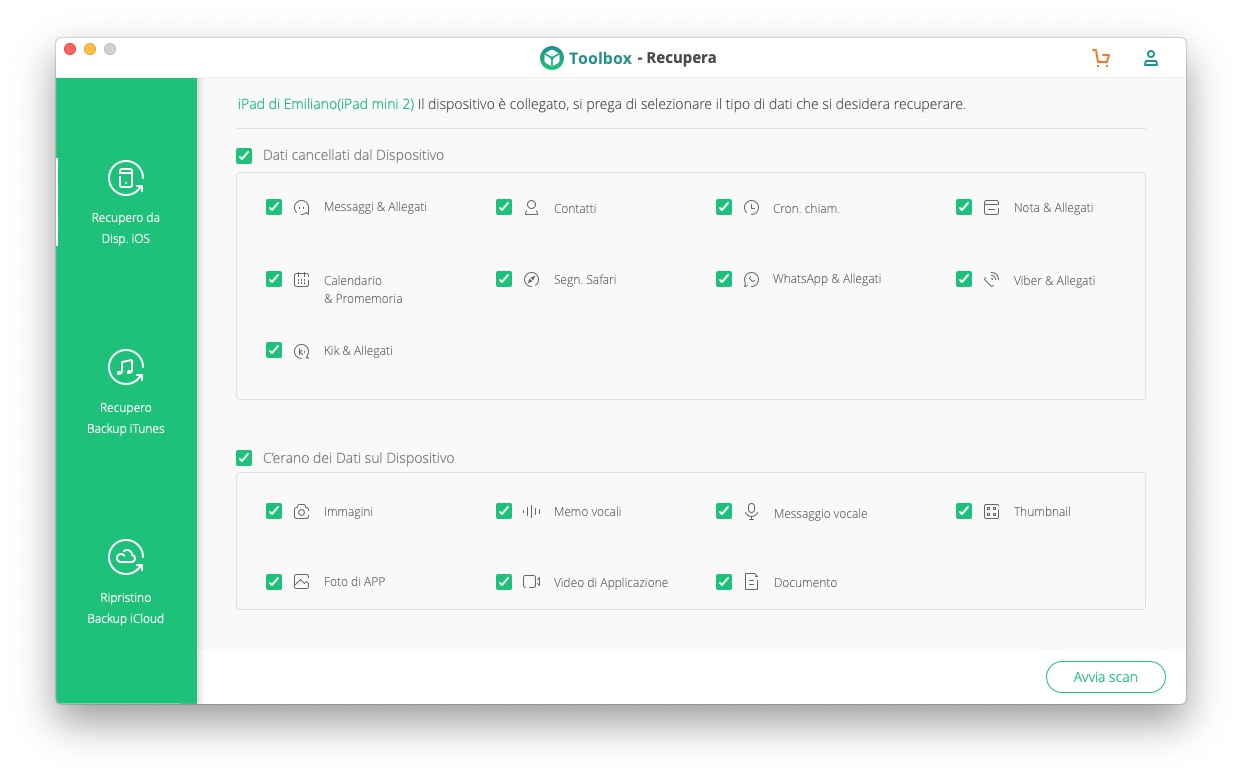Image resolution: width=1242 pixels, height=778 pixels.
Task: Deselect the Cron. chiam. checkbox
Action: tap(724, 207)
